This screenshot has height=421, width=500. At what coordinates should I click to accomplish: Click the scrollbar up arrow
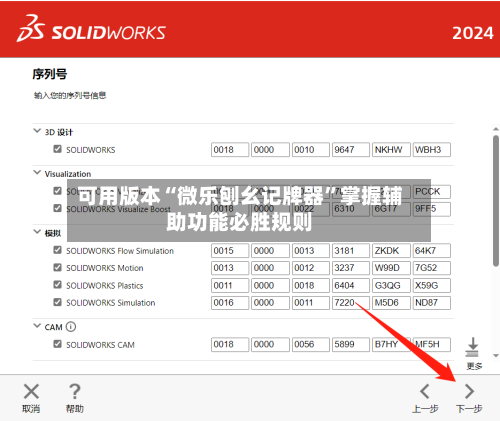[x=496, y=129]
